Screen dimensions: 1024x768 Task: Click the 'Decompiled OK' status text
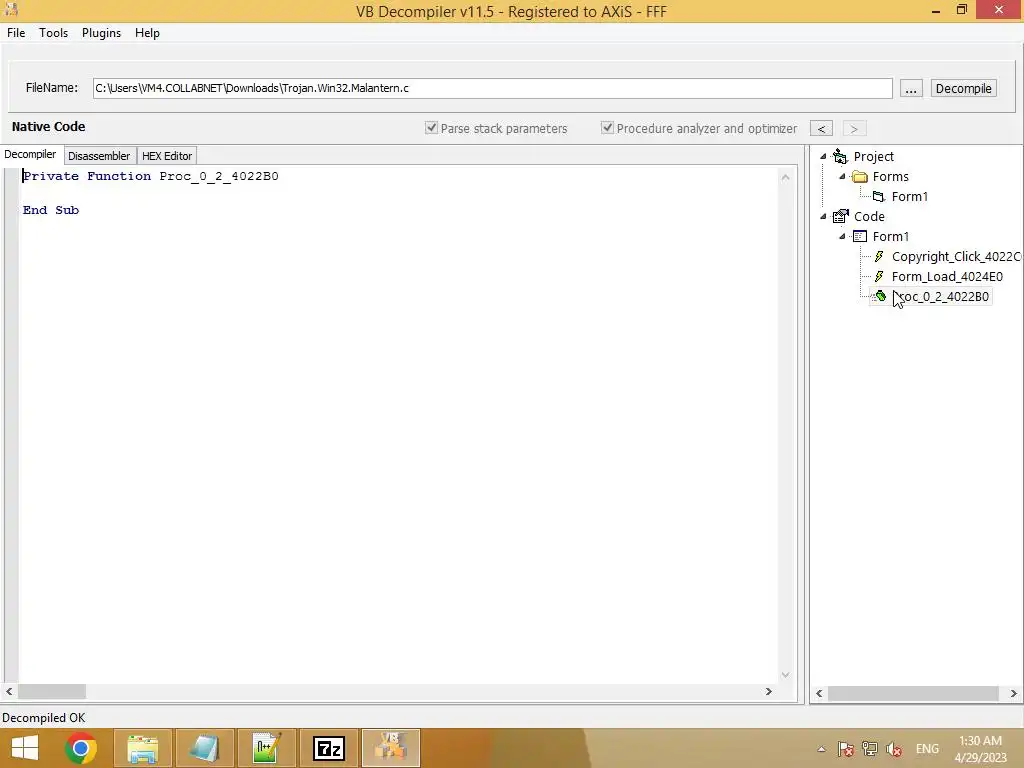[44, 718]
